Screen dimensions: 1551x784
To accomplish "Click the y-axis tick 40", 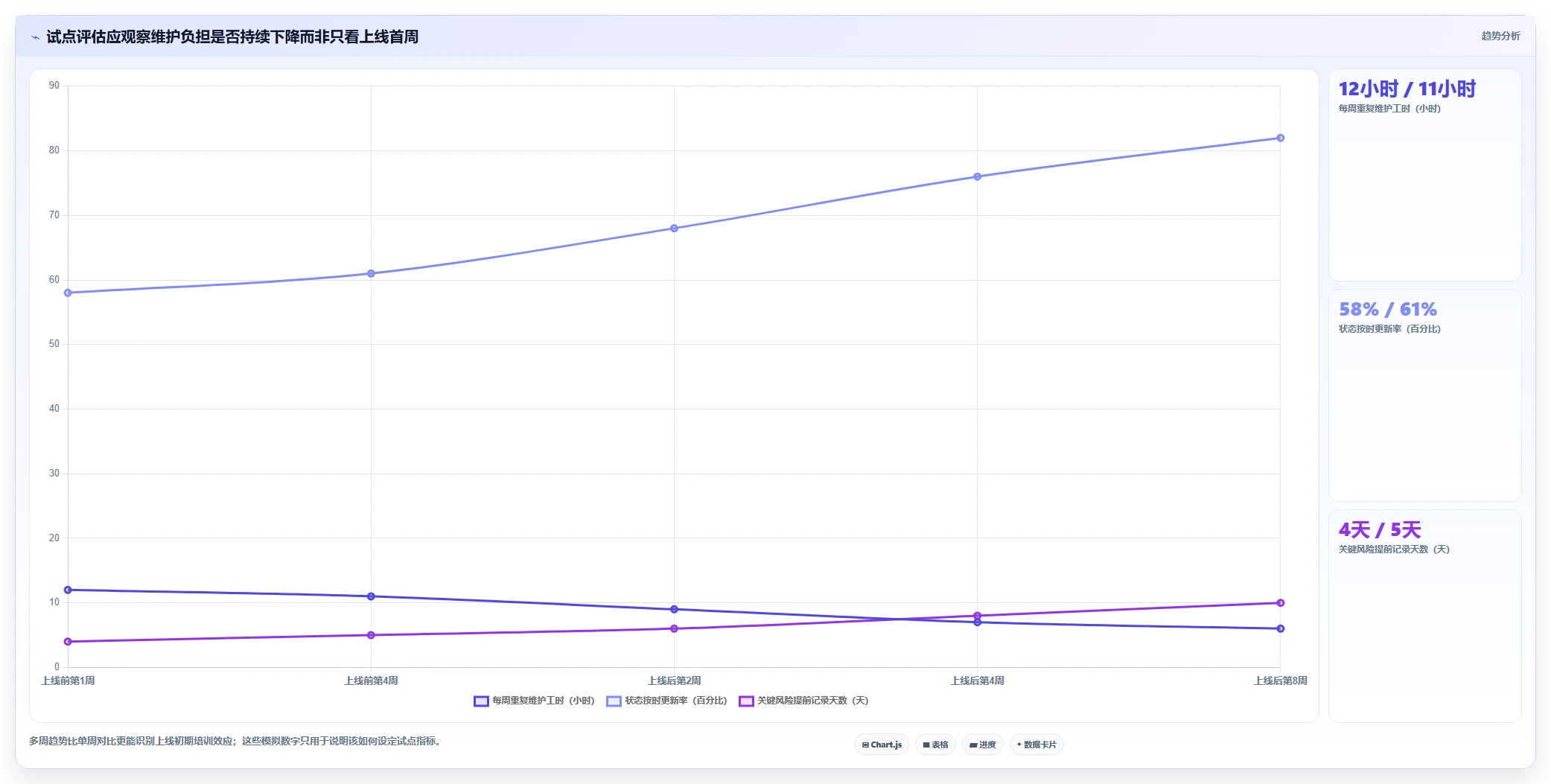I will [x=54, y=409].
